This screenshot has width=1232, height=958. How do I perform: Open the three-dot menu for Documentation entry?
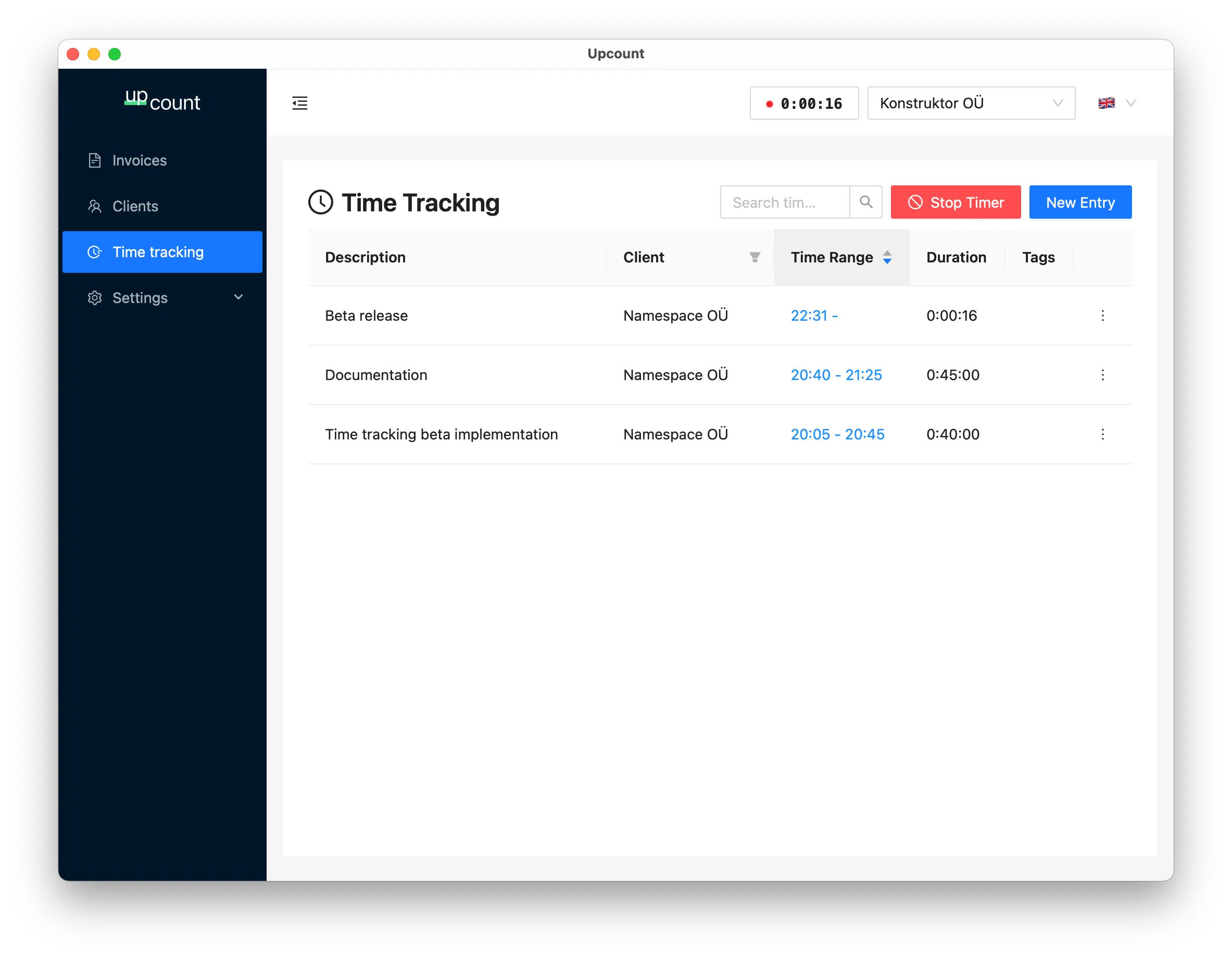click(1103, 375)
